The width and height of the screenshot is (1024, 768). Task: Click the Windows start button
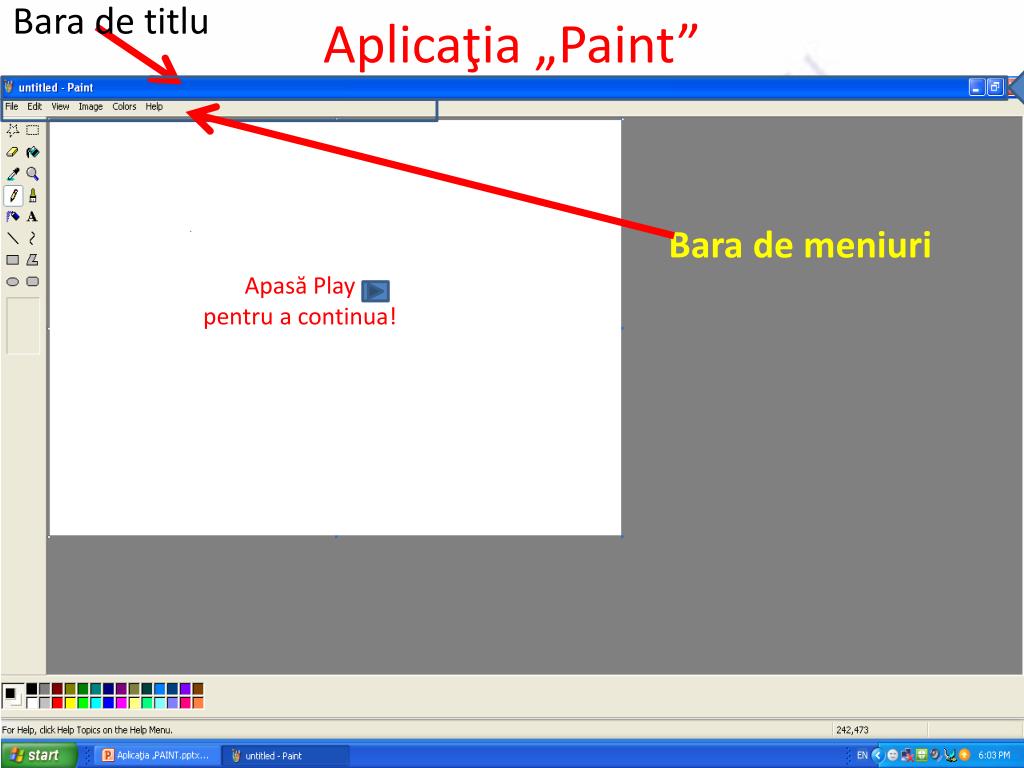(38, 756)
